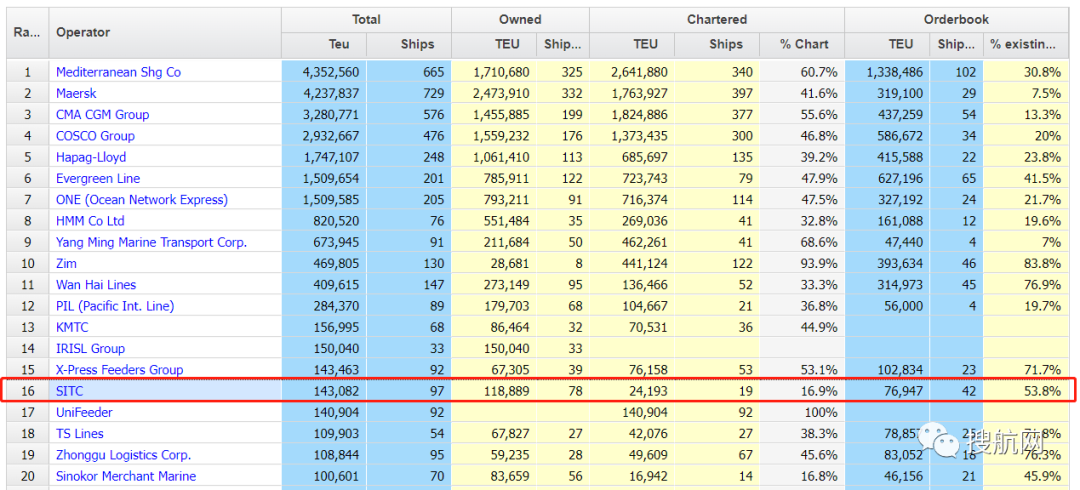The image size is (1080, 490).
Task: Click the Chartered group column header
Action: click(x=716, y=19)
